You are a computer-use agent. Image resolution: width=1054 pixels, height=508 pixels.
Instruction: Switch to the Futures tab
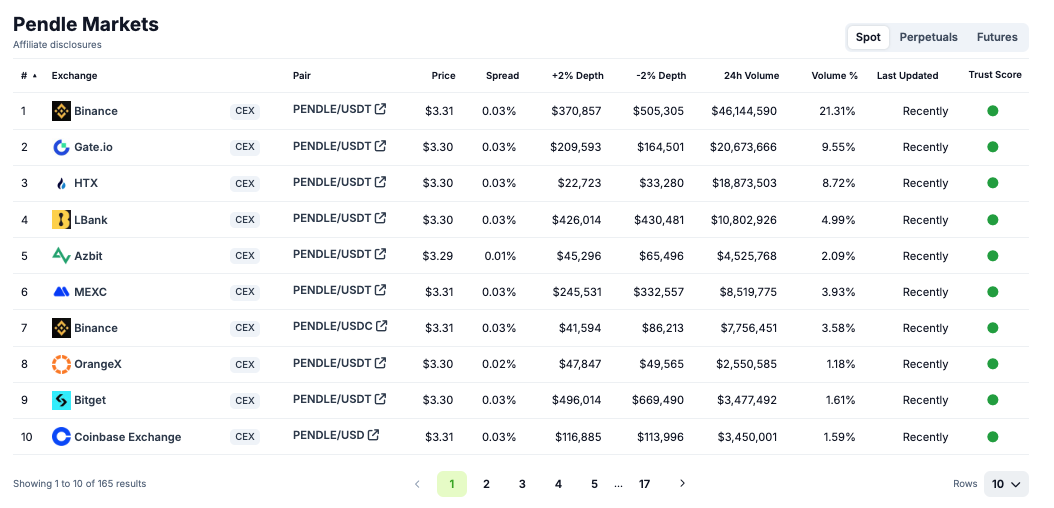pos(997,37)
